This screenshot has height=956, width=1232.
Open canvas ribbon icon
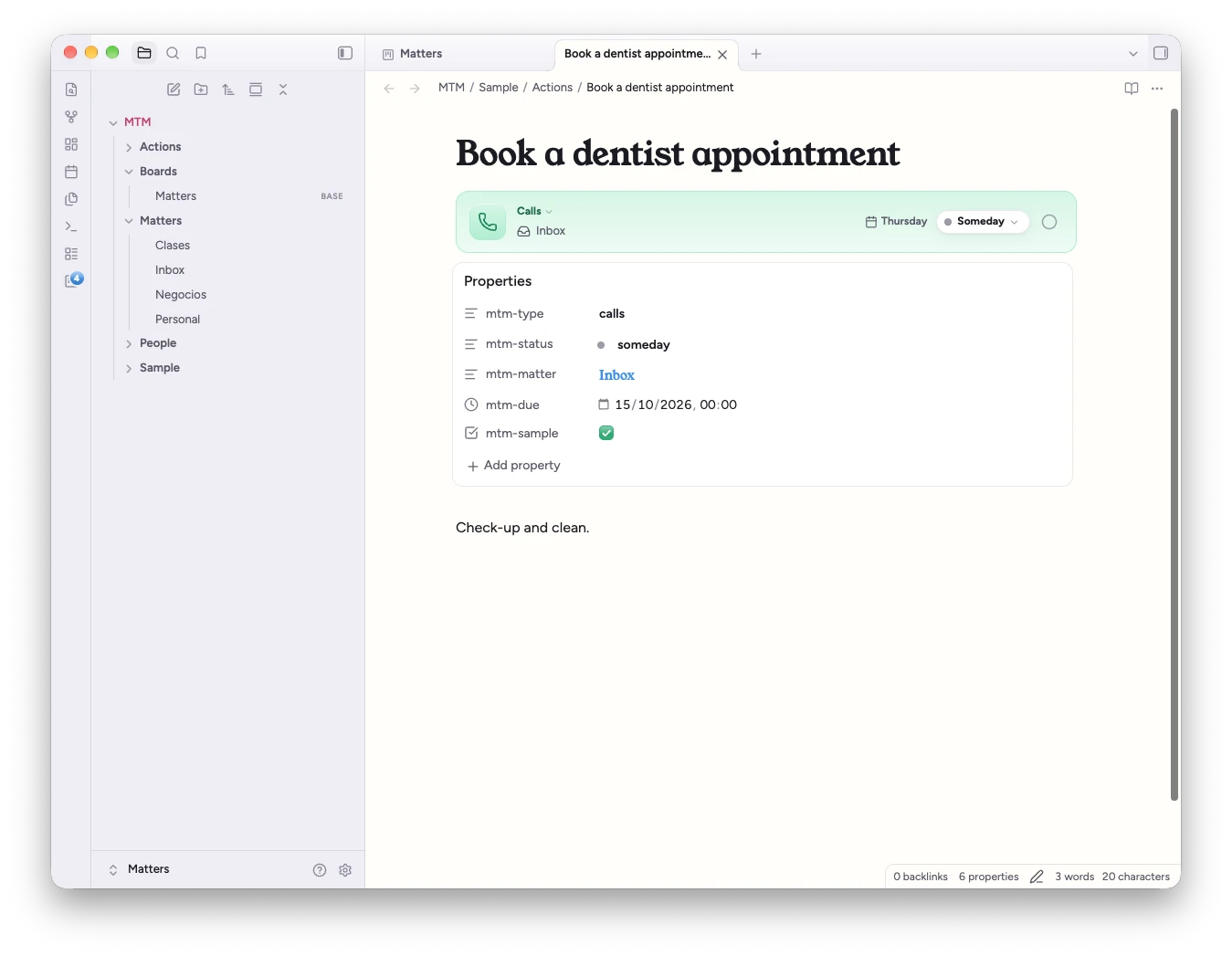pos(71,144)
